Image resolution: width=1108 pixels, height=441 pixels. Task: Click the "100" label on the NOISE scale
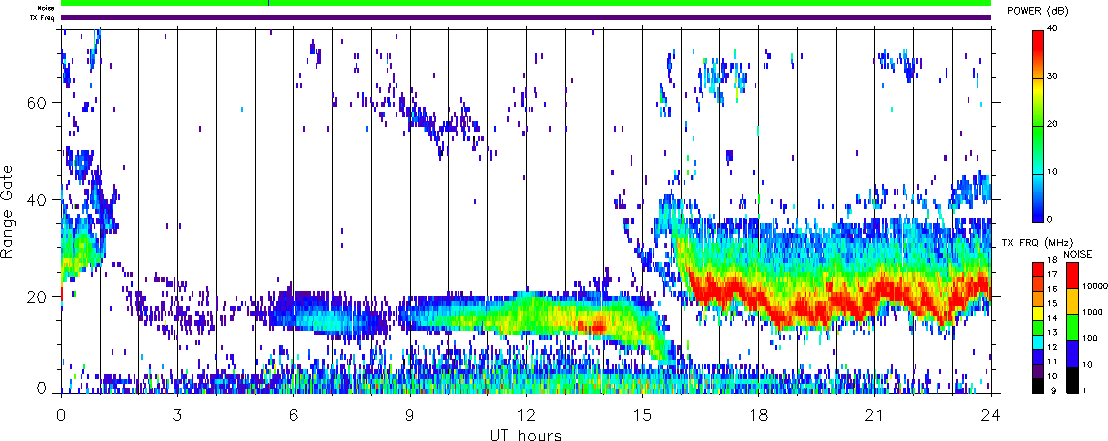coord(1088,341)
